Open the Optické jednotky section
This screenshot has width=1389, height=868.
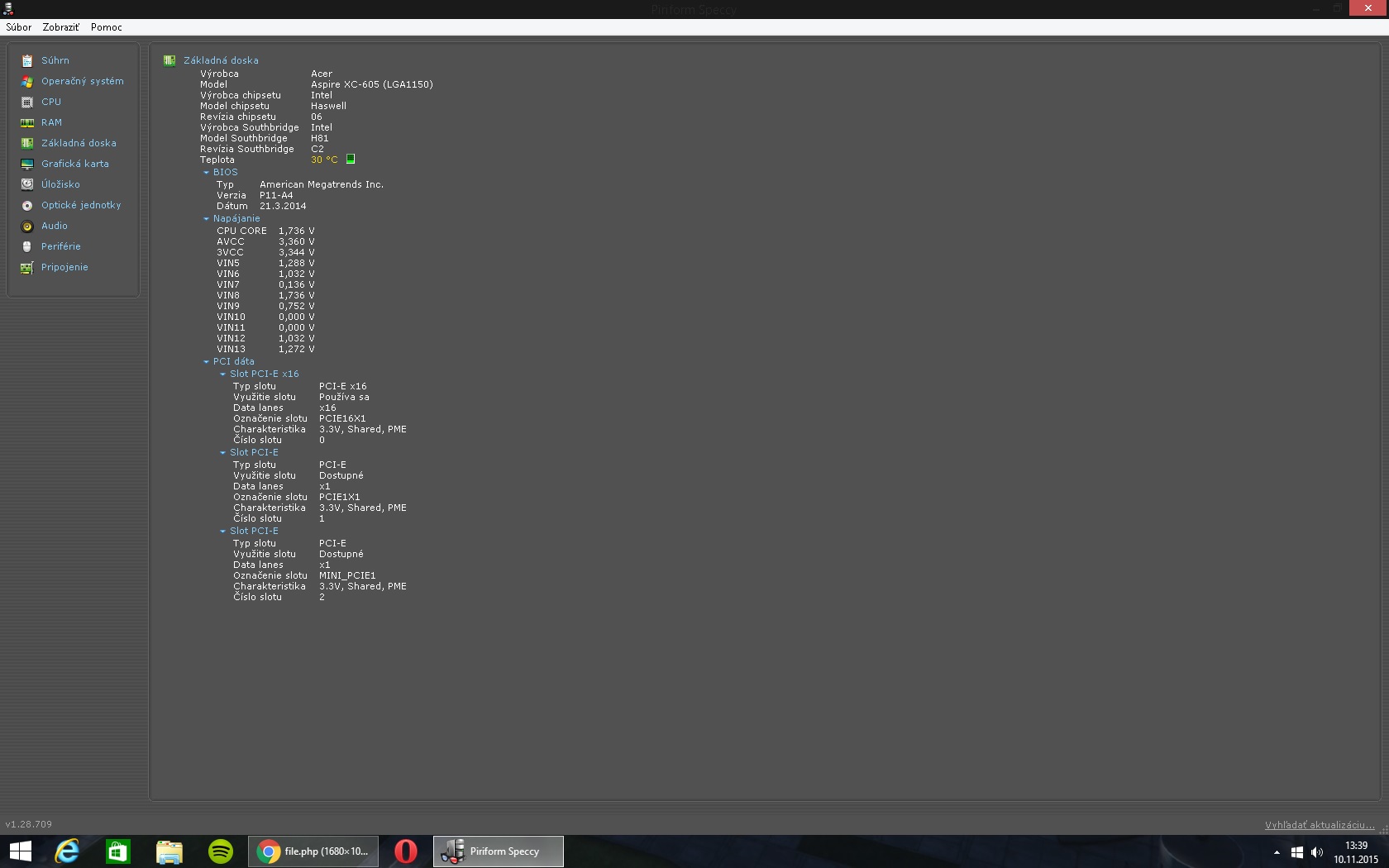(81, 205)
